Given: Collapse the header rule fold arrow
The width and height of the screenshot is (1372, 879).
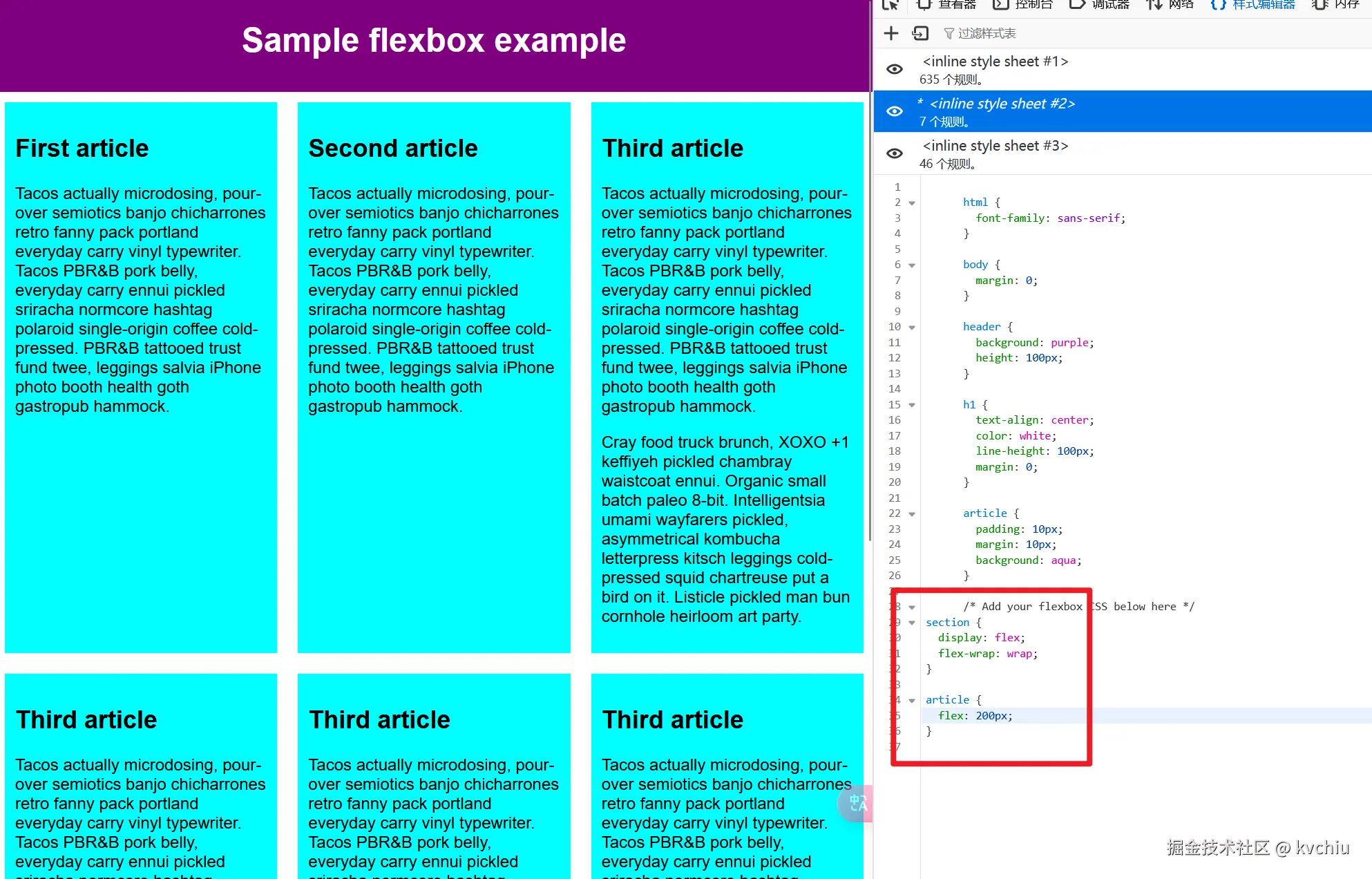Looking at the screenshot, I should pos(912,328).
